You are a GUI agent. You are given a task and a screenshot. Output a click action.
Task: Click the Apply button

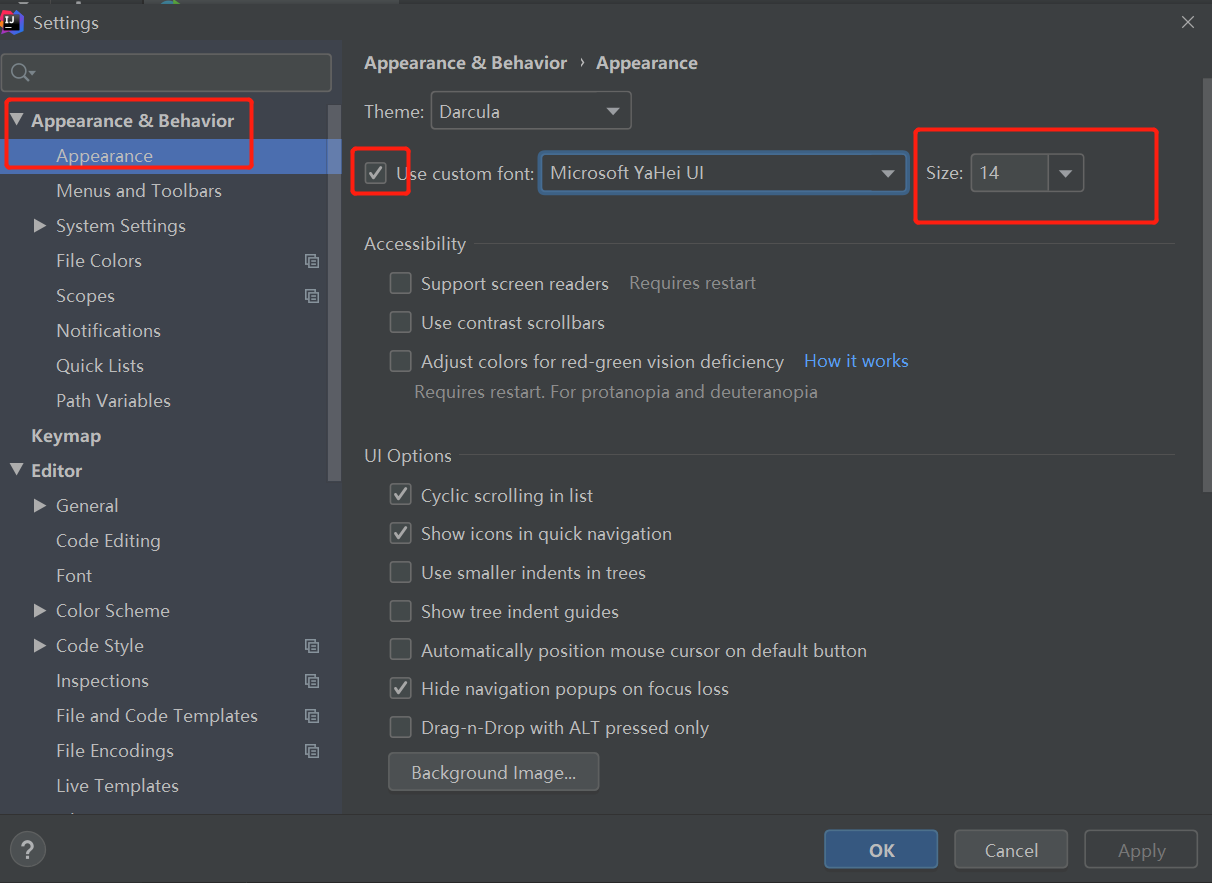point(1141,849)
